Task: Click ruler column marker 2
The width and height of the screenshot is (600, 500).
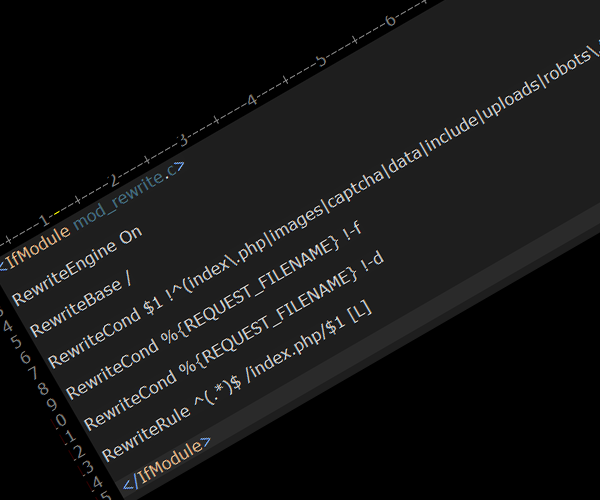Action: click(x=115, y=180)
